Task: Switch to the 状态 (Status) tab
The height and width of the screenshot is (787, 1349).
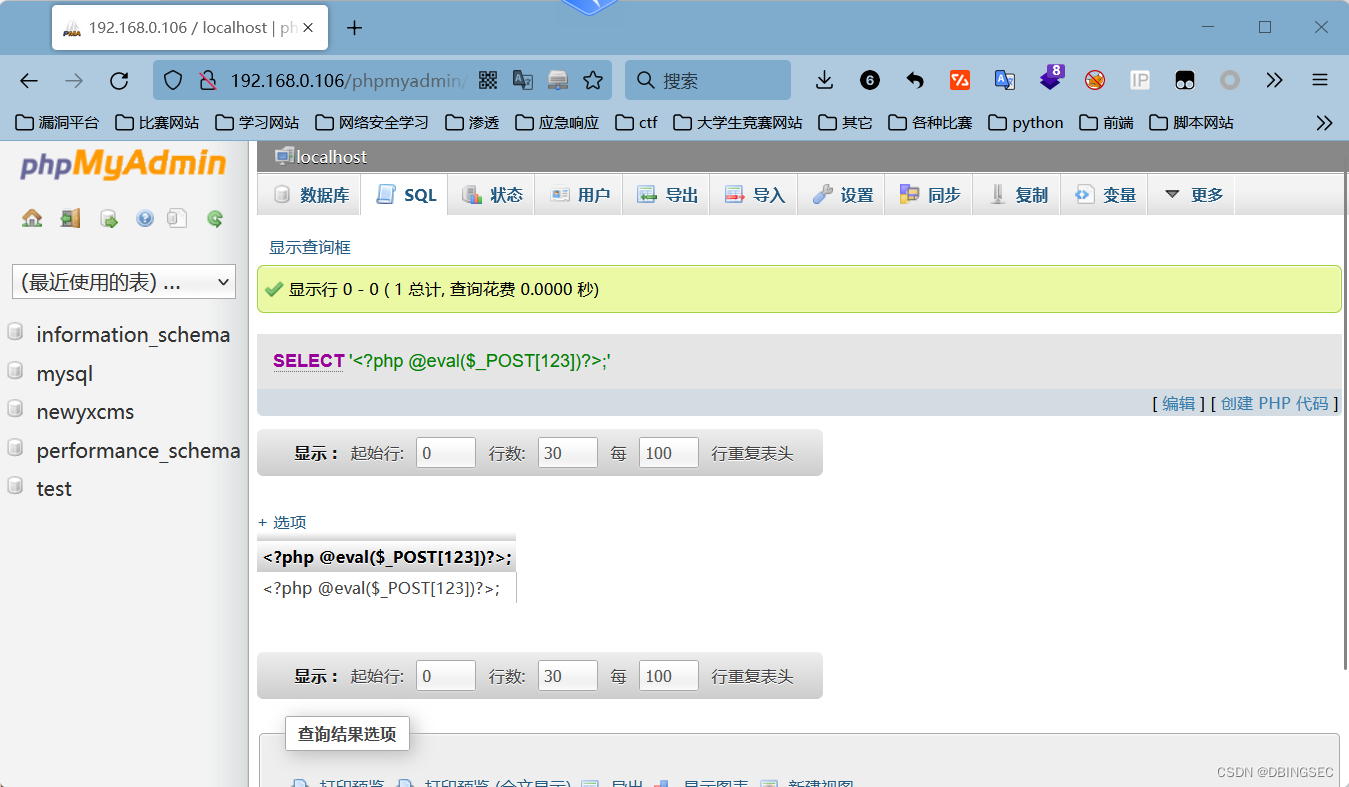Action: [x=492, y=195]
